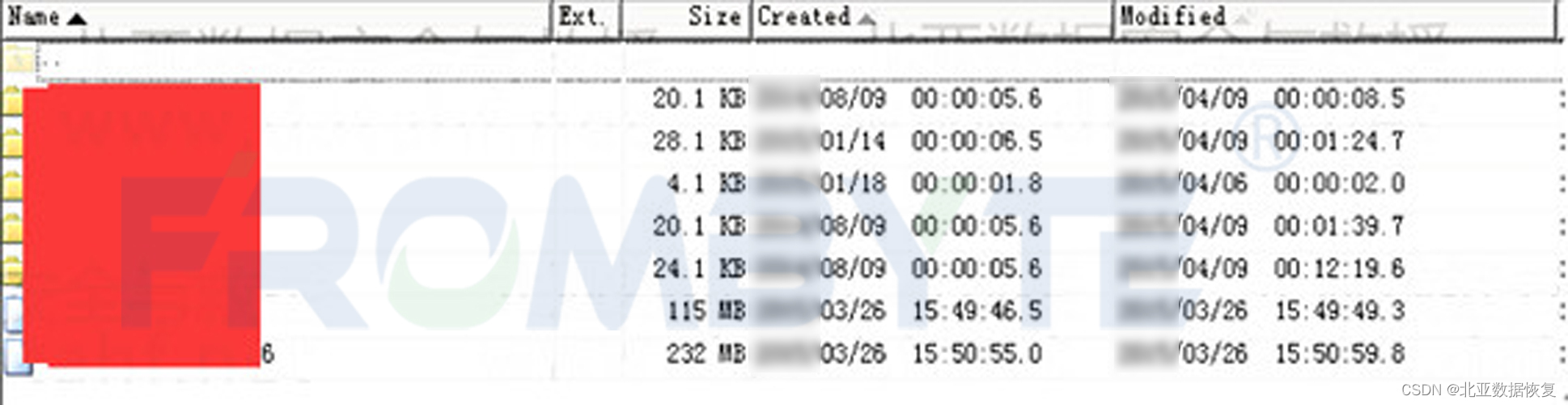This screenshot has width=1568, height=405.
Task: Click the 01/14 created date cell
Action: (853, 142)
